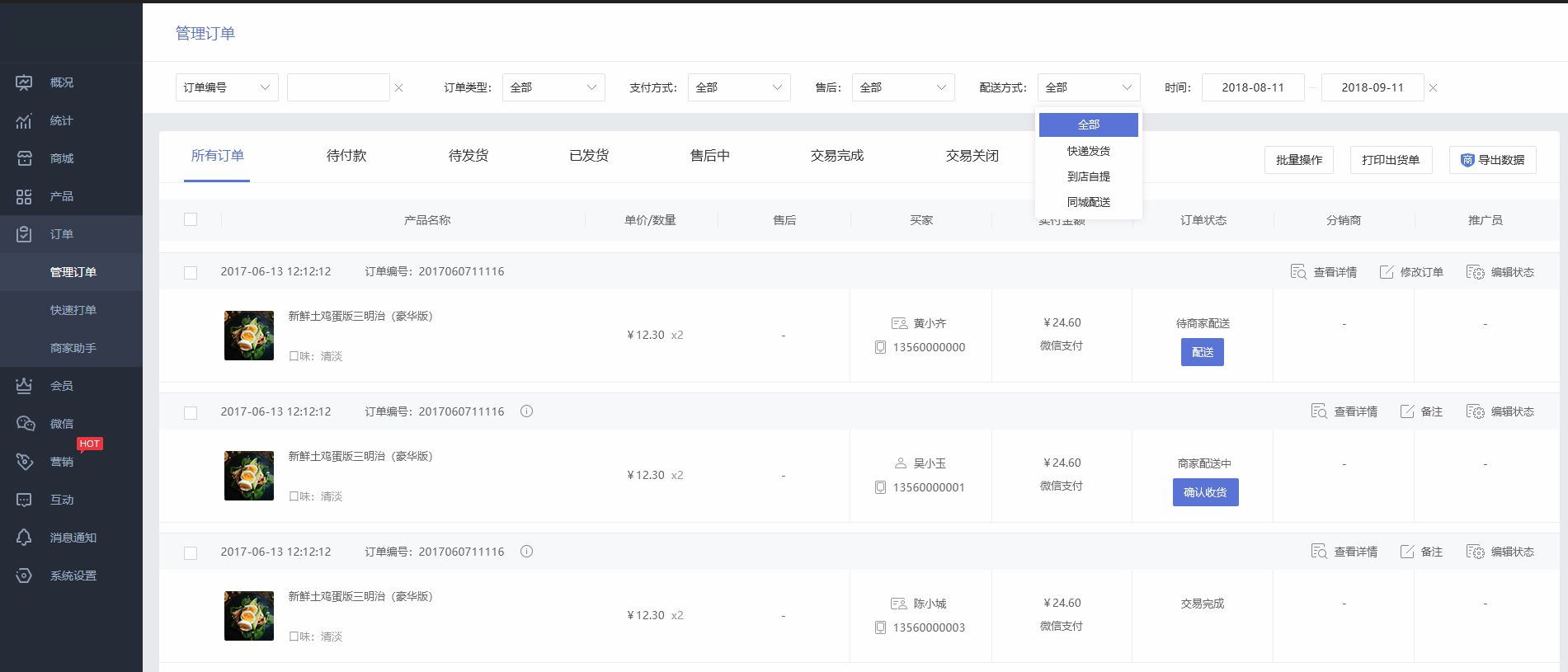Viewport: 1568px width, 672px height.
Task: Switch to the 交易完成 tab
Action: 837,156
